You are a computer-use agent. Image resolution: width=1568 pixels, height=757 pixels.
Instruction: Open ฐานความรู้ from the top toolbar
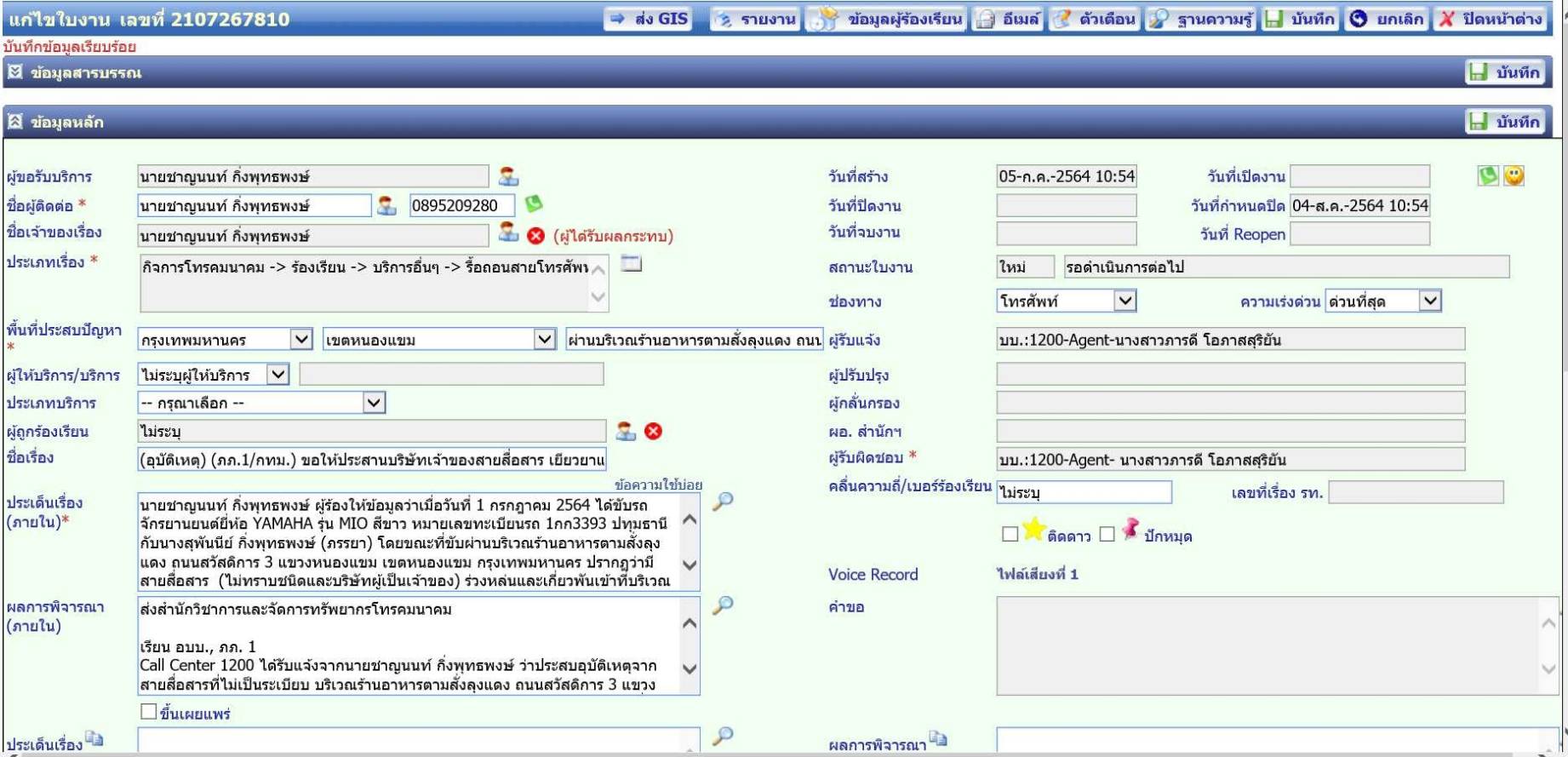(x=1200, y=19)
